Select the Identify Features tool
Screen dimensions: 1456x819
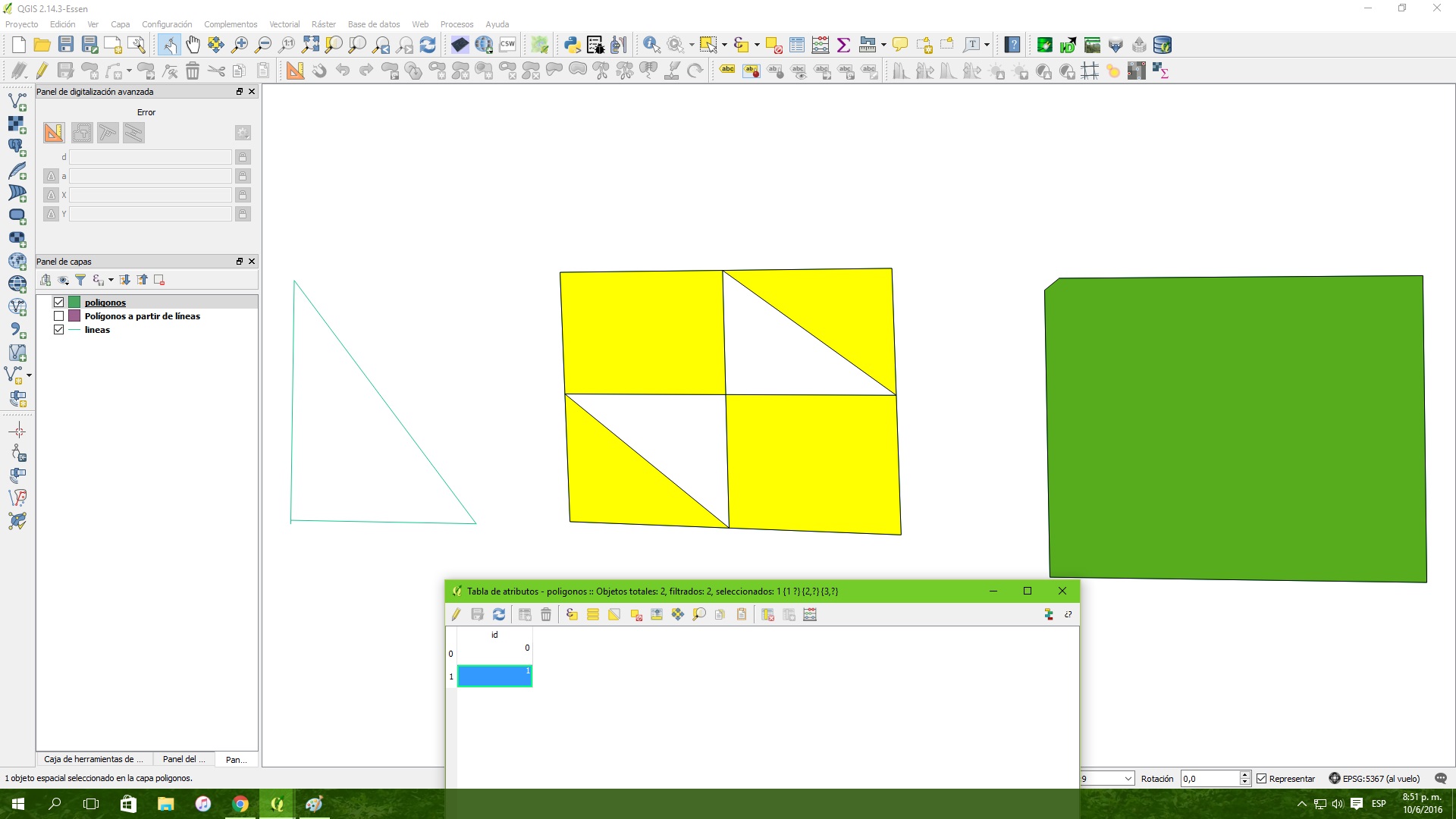651,45
